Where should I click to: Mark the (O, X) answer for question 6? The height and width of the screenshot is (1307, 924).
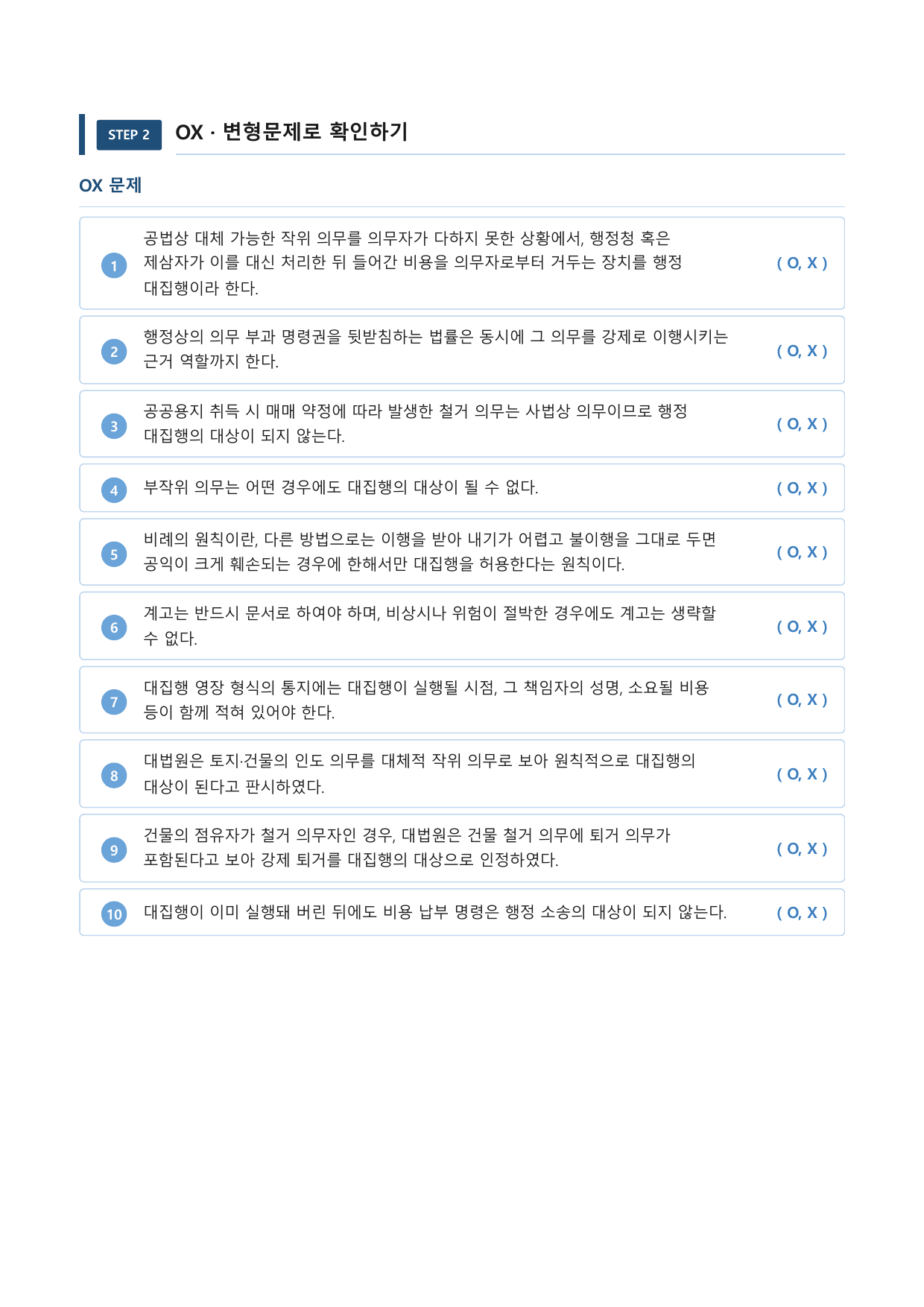(x=802, y=627)
